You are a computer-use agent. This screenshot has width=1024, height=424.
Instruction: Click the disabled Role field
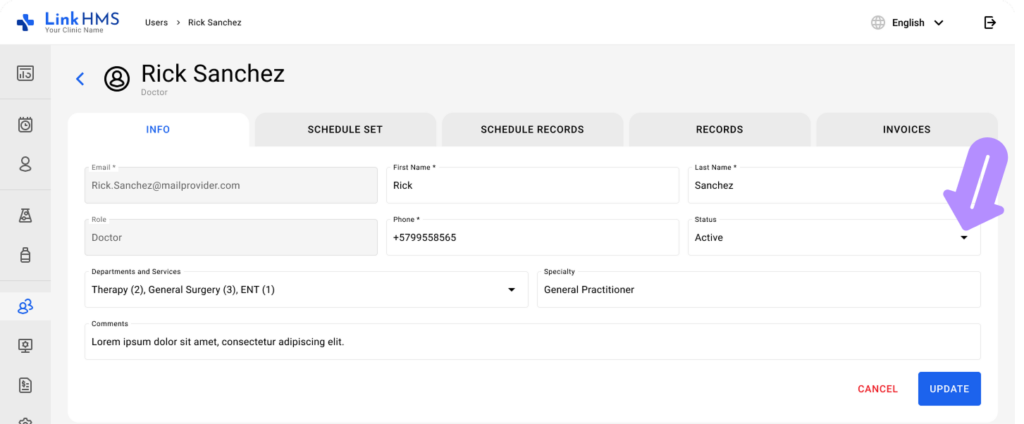click(x=231, y=237)
